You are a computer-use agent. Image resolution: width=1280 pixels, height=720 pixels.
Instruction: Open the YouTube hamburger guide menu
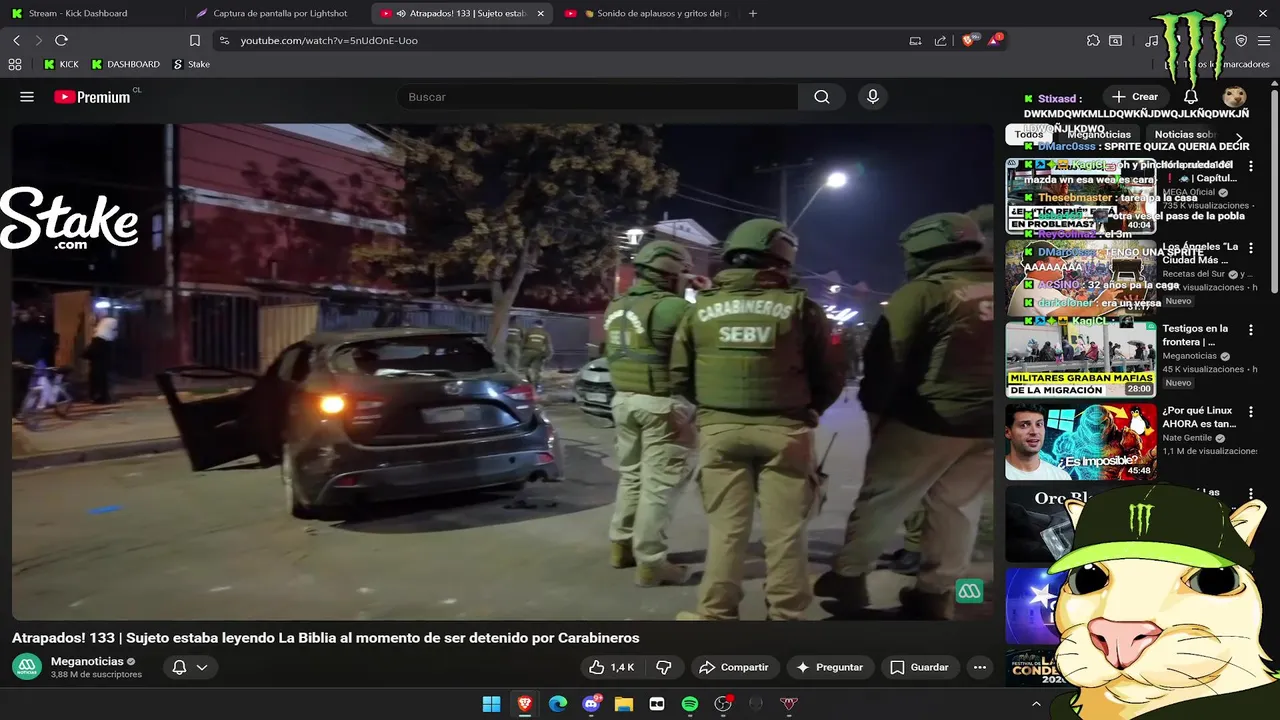(x=27, y=97)
